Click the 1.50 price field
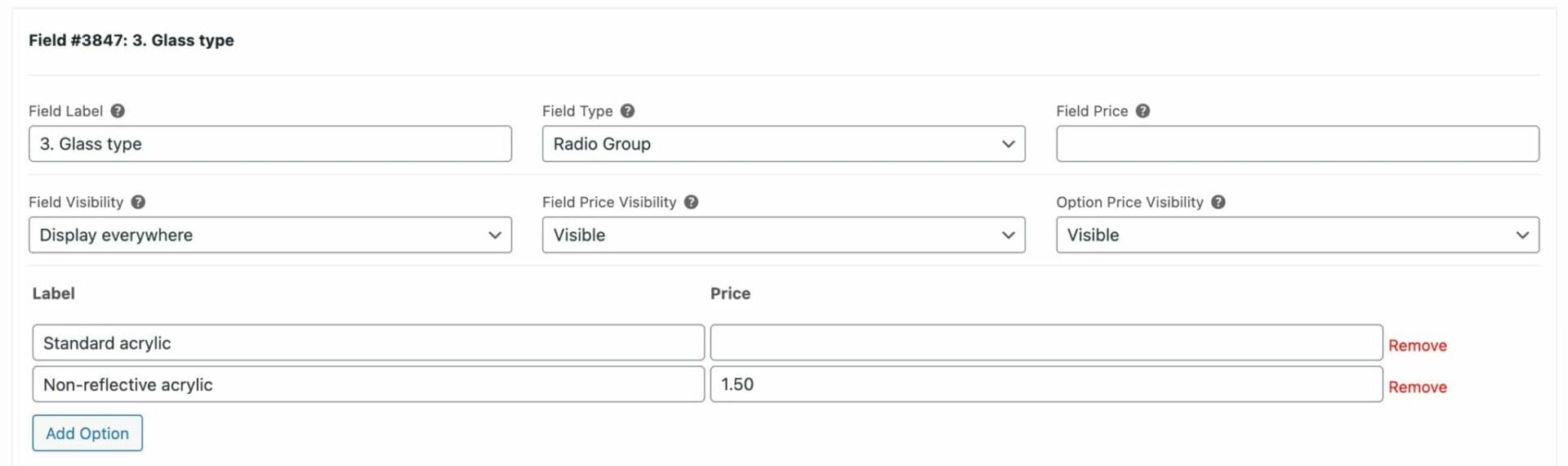The width and height of the screenshot is (1568, 466). tap(1046, 384)
